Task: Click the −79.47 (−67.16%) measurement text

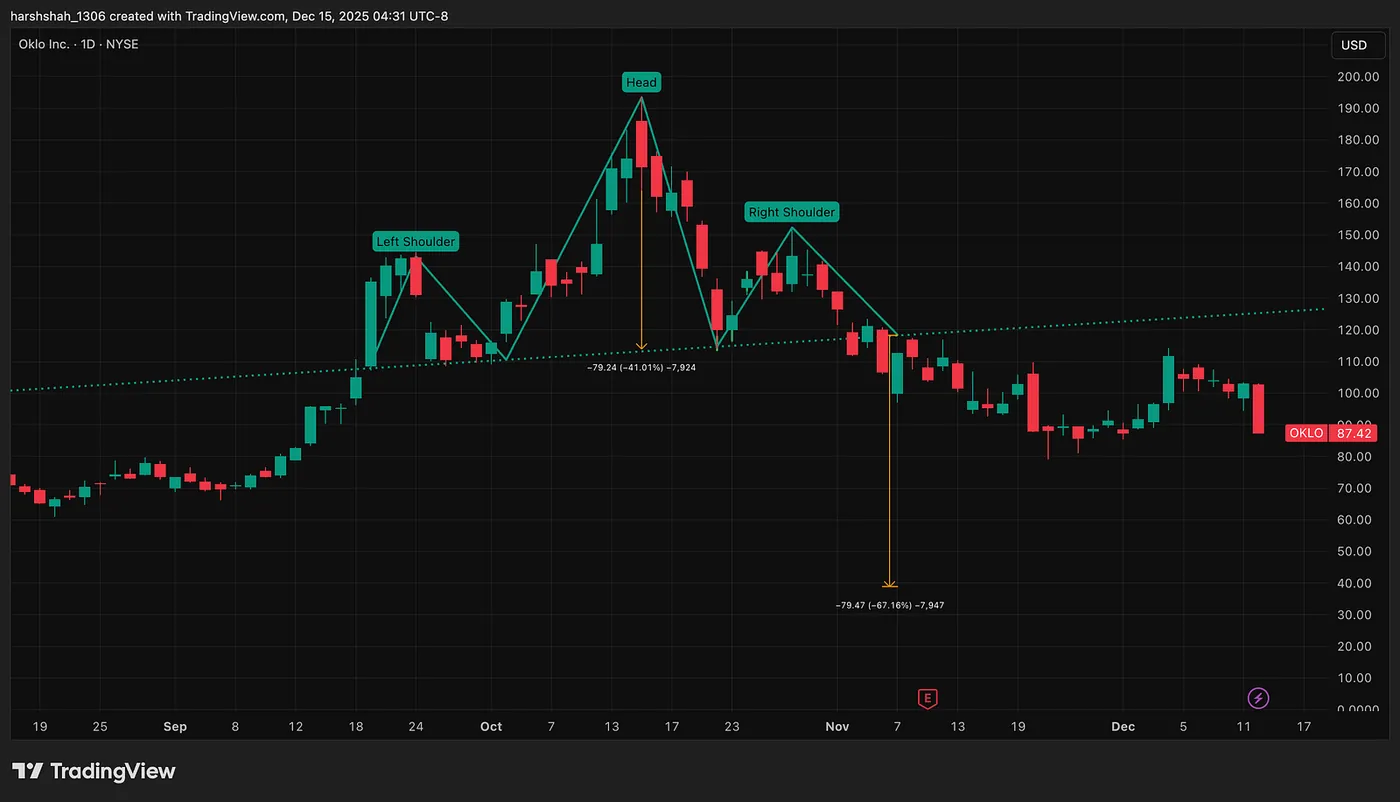Action: (889, 605)
